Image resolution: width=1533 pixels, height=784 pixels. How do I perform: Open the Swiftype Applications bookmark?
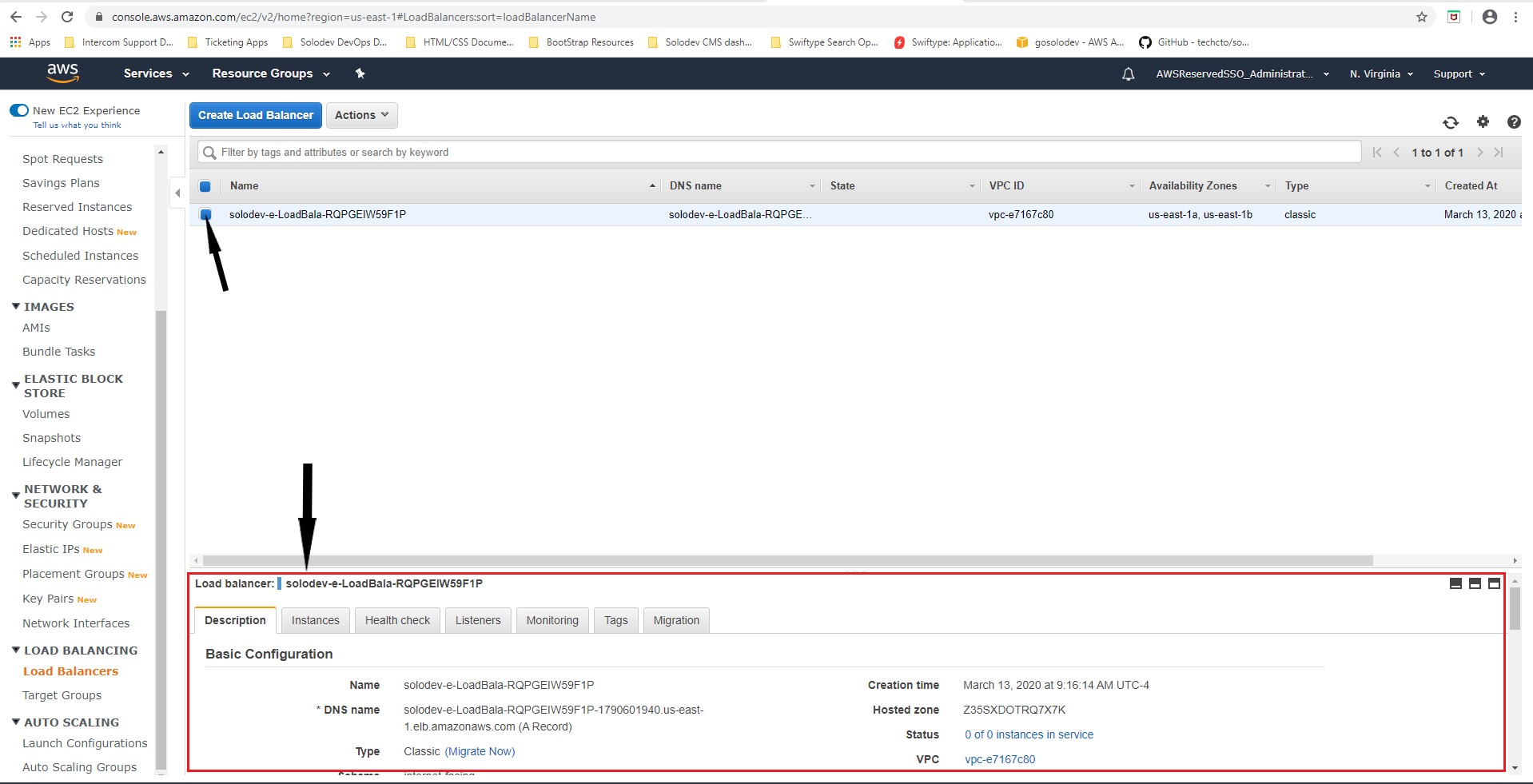(948, 42)
